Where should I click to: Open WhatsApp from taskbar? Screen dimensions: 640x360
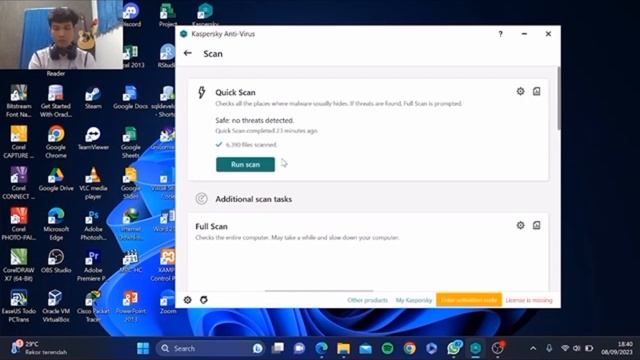(453, 348)
